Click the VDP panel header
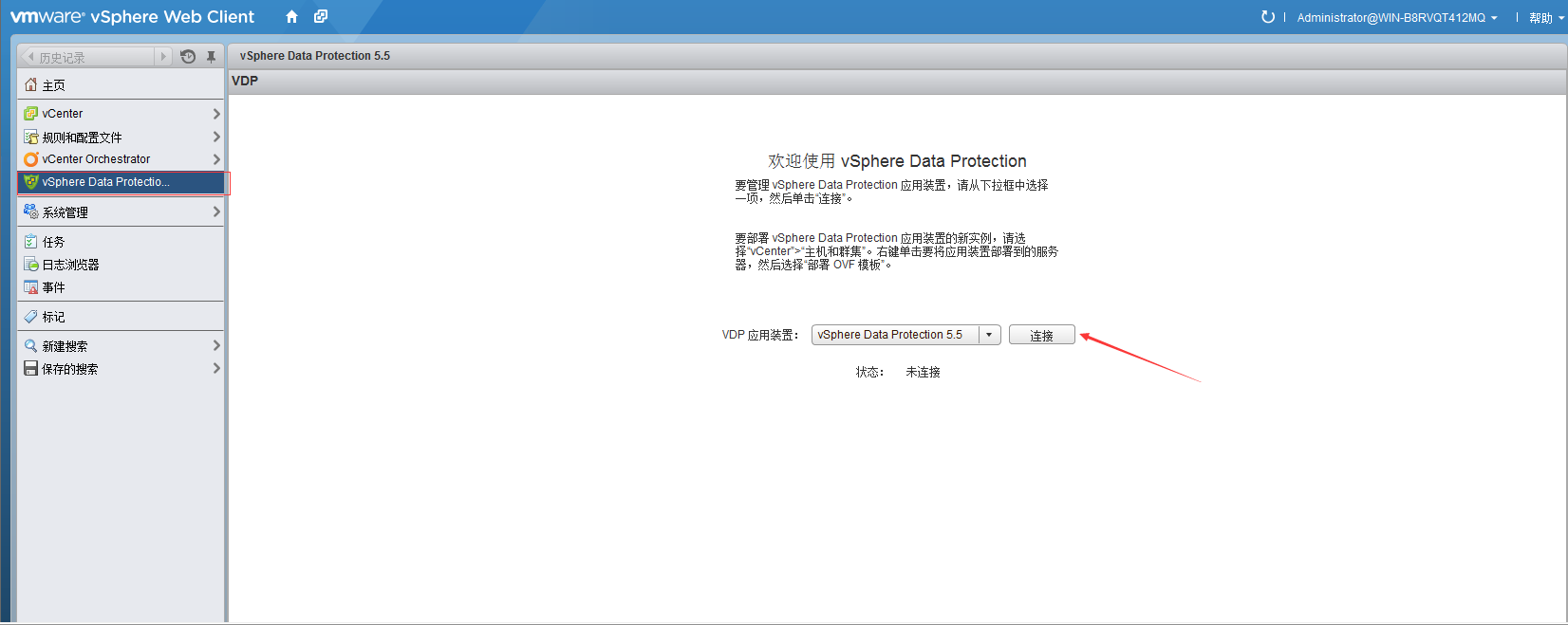The height and width of the screenshot is (625, 1568). click(x=897, y=82)
